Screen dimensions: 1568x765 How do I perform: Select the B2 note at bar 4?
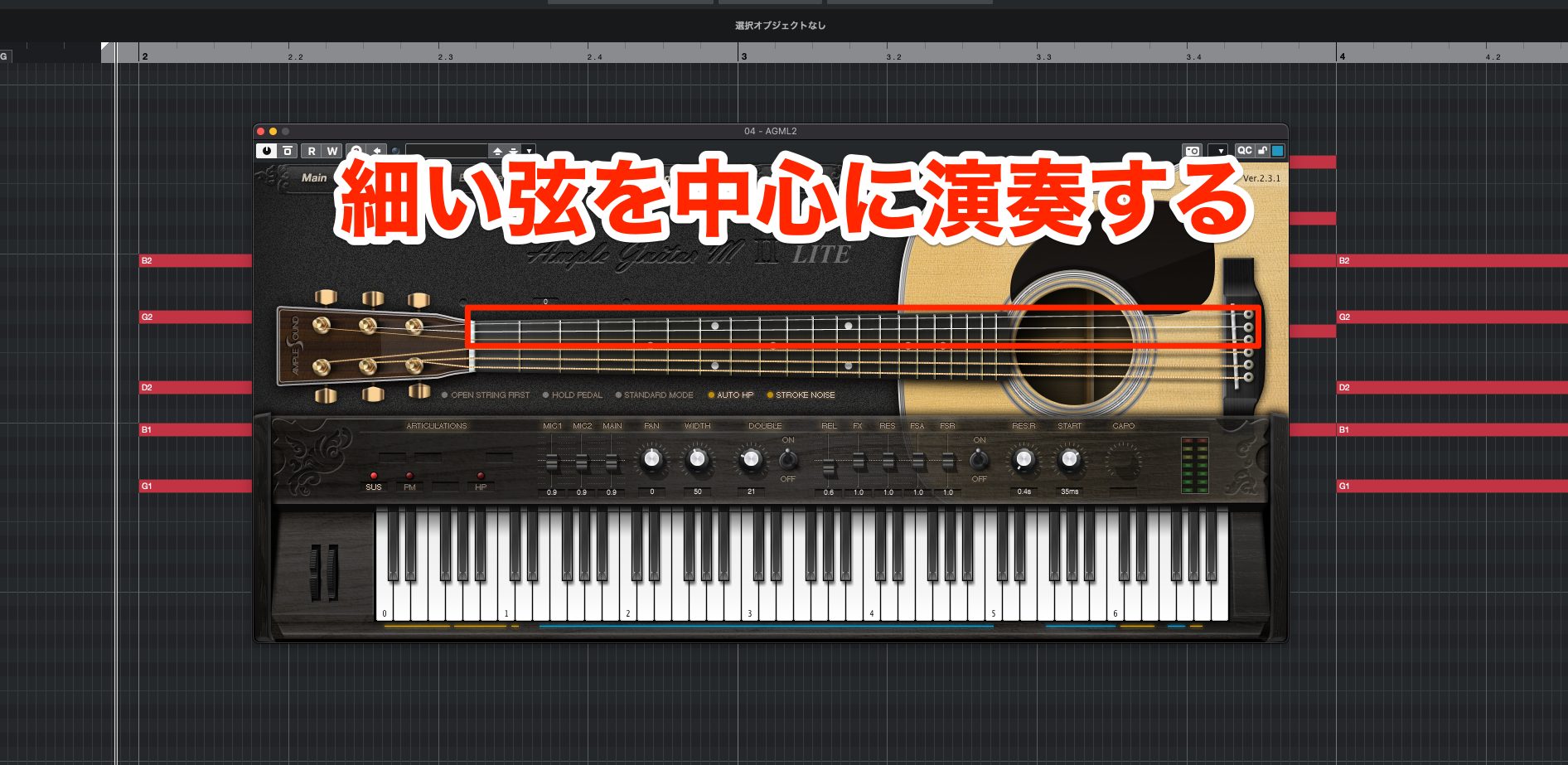tap(1452, 260)
